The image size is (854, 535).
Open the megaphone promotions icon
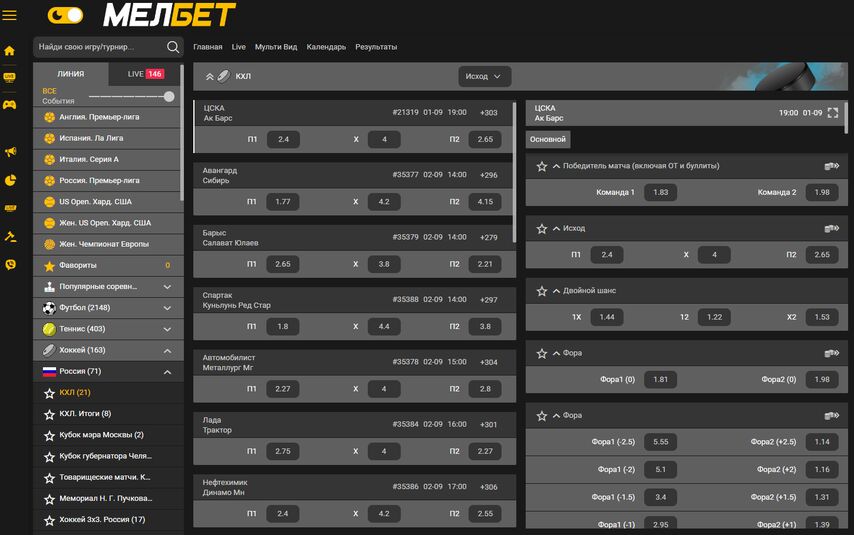click(10, 152)
